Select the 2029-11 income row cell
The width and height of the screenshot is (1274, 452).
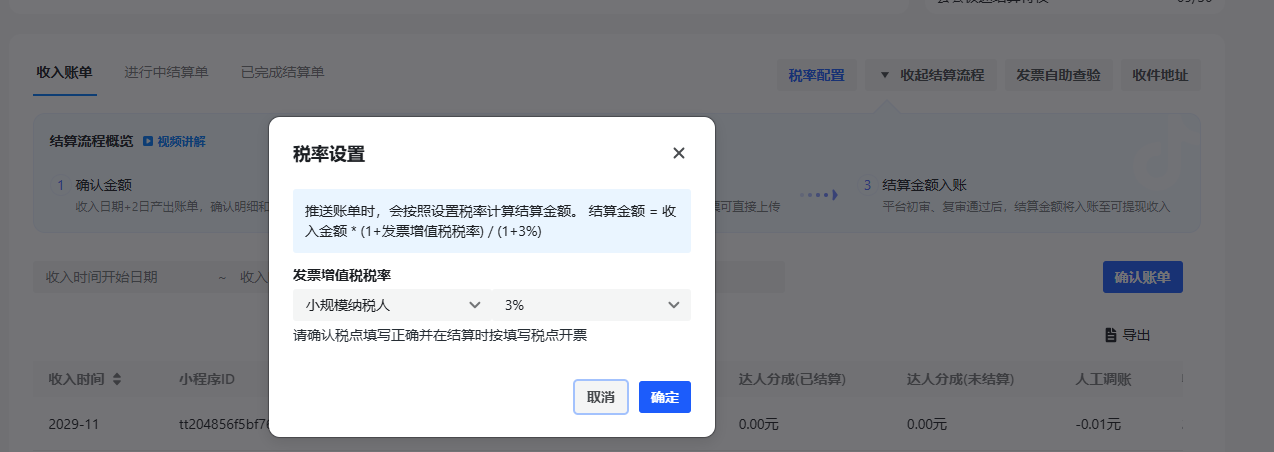[74, 424]
